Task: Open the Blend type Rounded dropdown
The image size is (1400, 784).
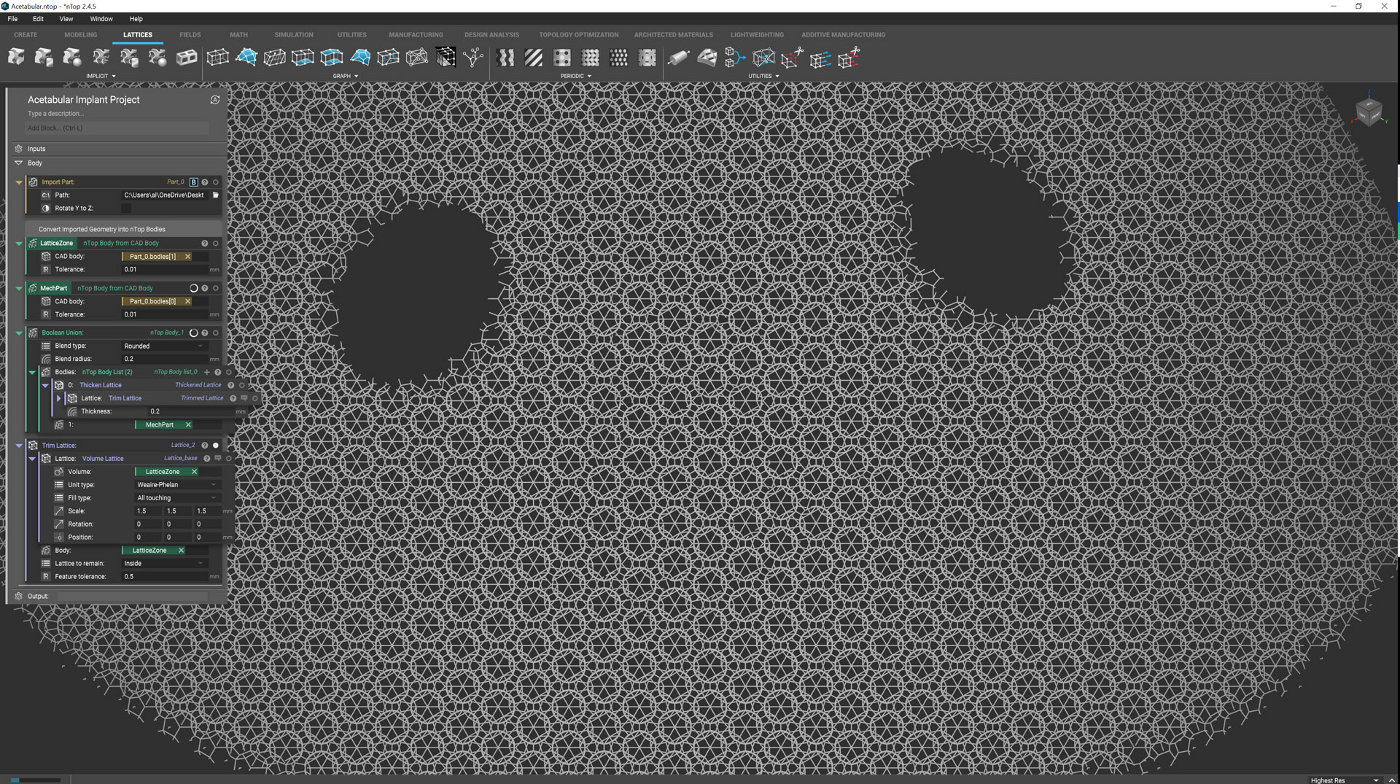Action: 165,346
